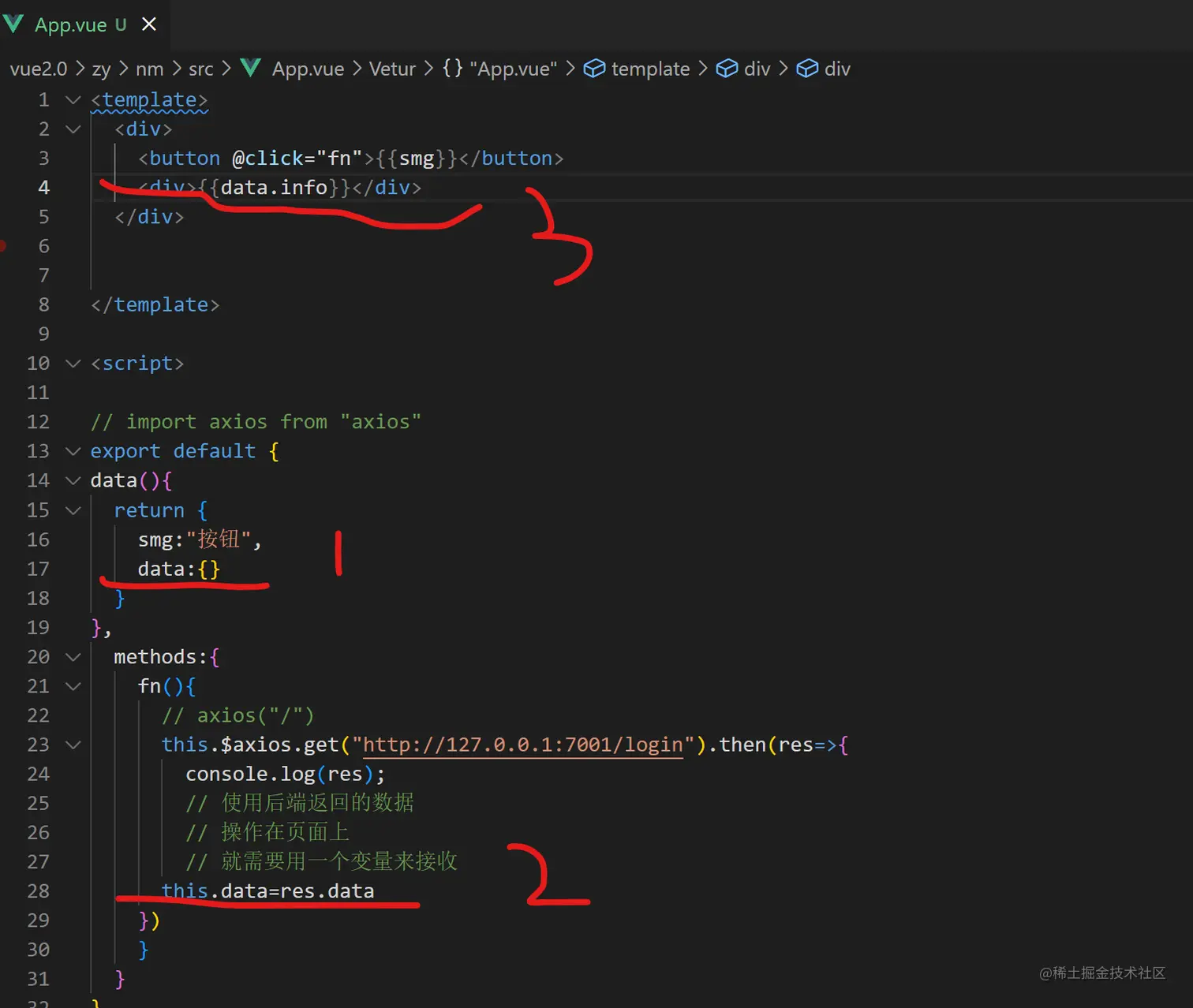This screenshot has height=1008, width=1193.
Task: Click the 'console.log(res);' statement
Action: [x=286, y=774]
